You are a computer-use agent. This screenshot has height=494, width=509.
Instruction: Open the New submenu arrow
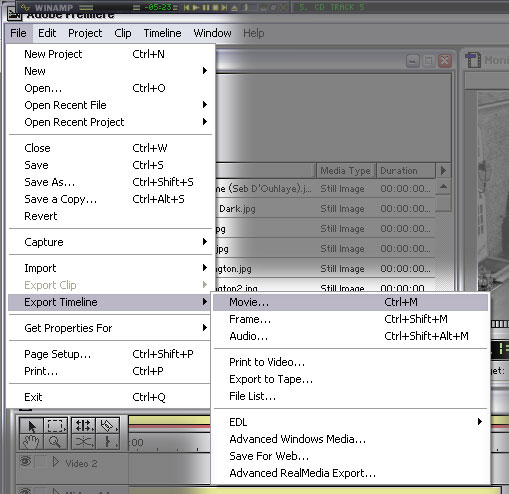coord(205,70)
